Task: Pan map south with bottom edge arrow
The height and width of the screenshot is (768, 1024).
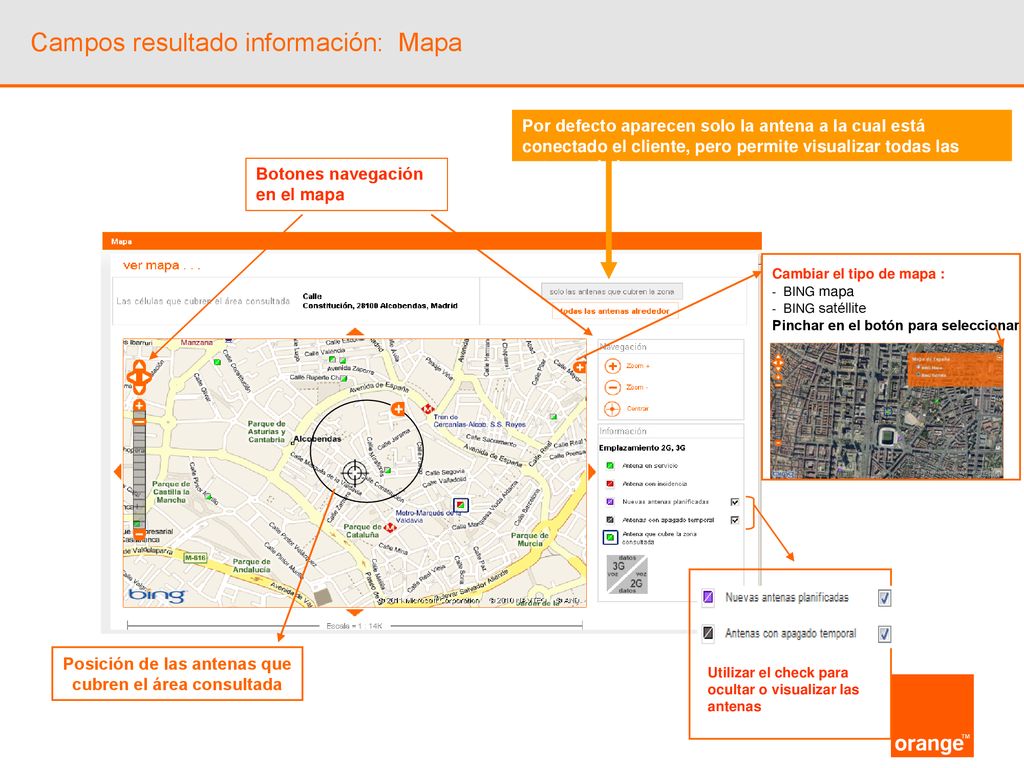Action: 355,613
